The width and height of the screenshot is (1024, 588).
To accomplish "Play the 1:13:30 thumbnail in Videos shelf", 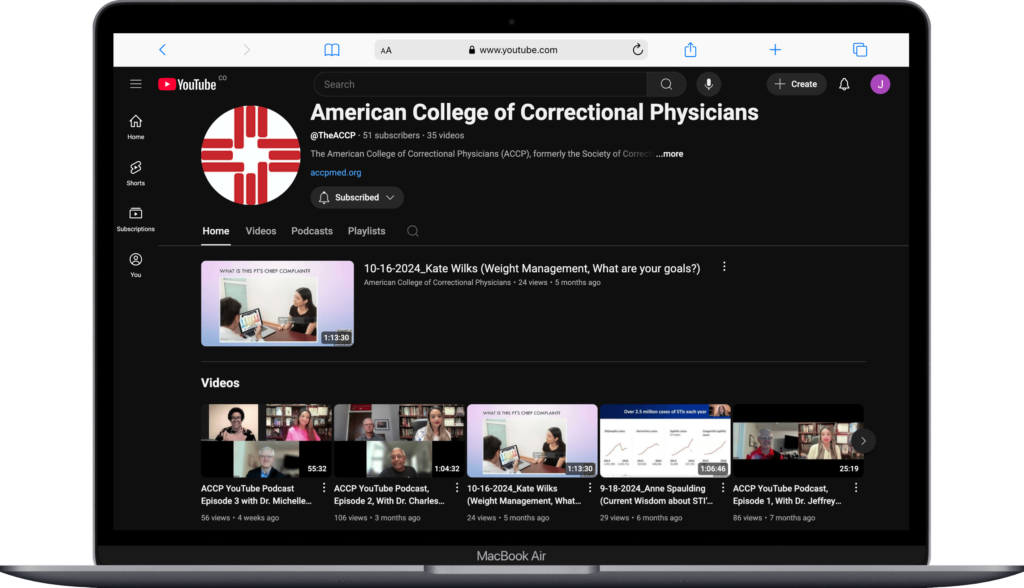I will [532, 441].
